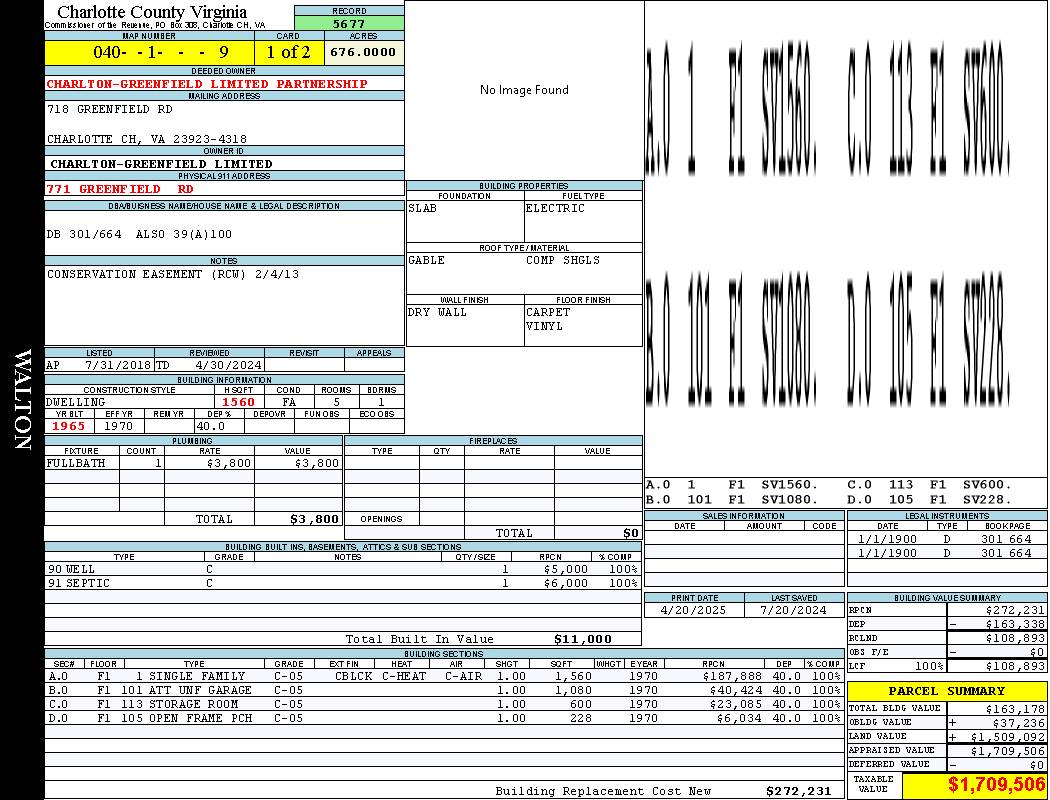
Task: Click year built 1965
Action: [x=69, y=426]
